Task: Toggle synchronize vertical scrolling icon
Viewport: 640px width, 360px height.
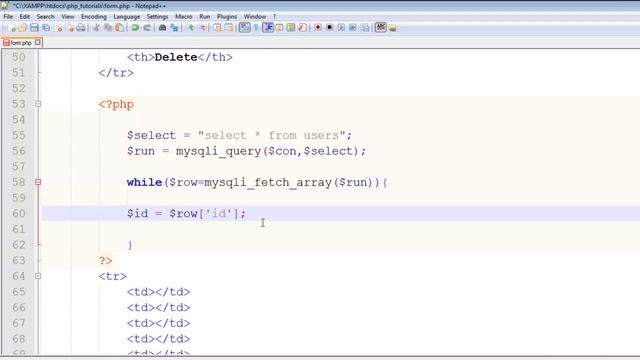Action: pyautogui.click(x=217, y=28)
